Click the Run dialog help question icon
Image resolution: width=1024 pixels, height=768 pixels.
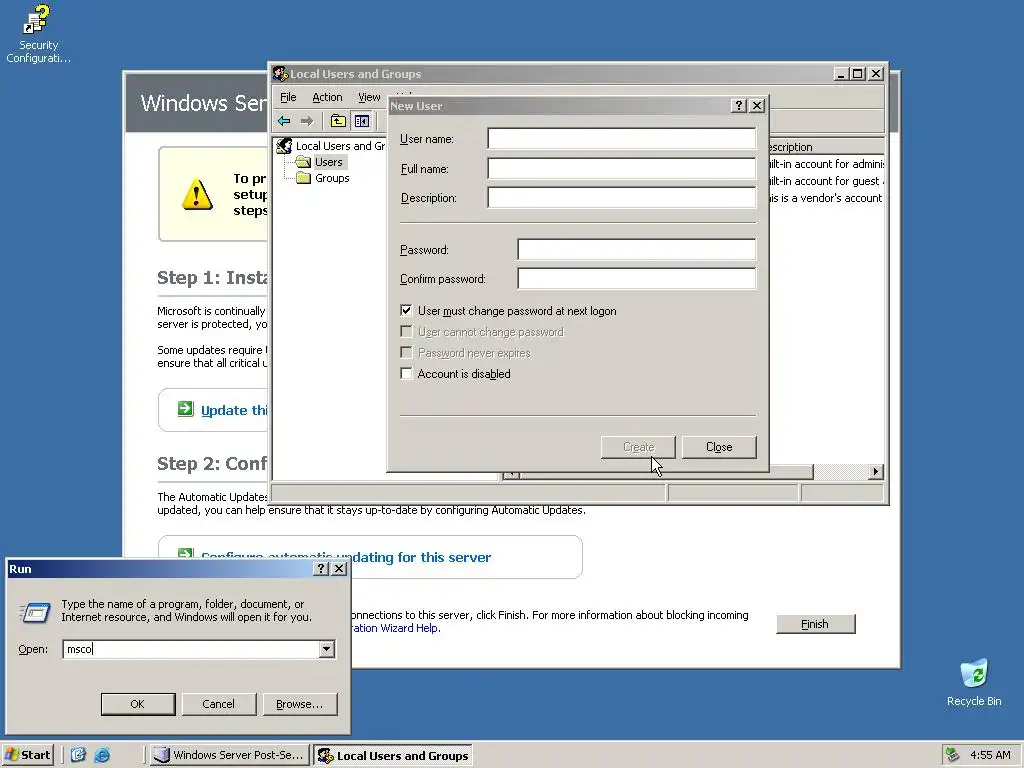click(321, 569)
